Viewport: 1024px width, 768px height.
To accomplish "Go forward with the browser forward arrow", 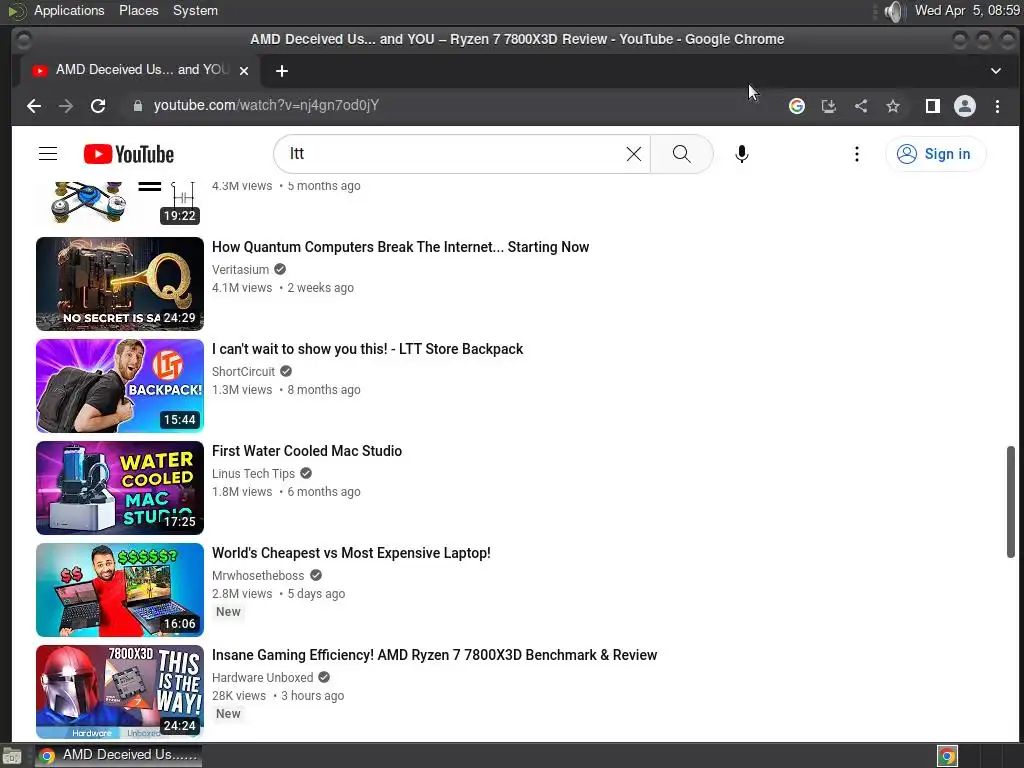I will coord(66,106).
